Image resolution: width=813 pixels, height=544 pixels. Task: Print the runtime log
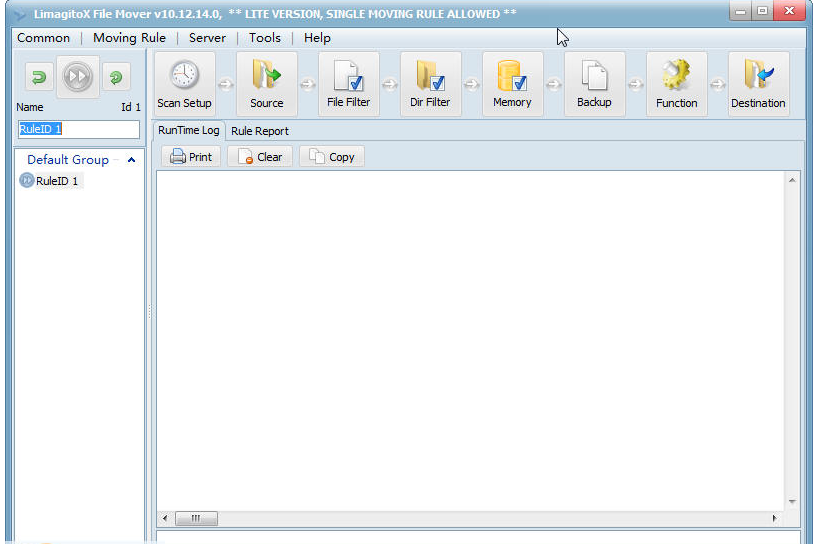click(x=191, y=157)
